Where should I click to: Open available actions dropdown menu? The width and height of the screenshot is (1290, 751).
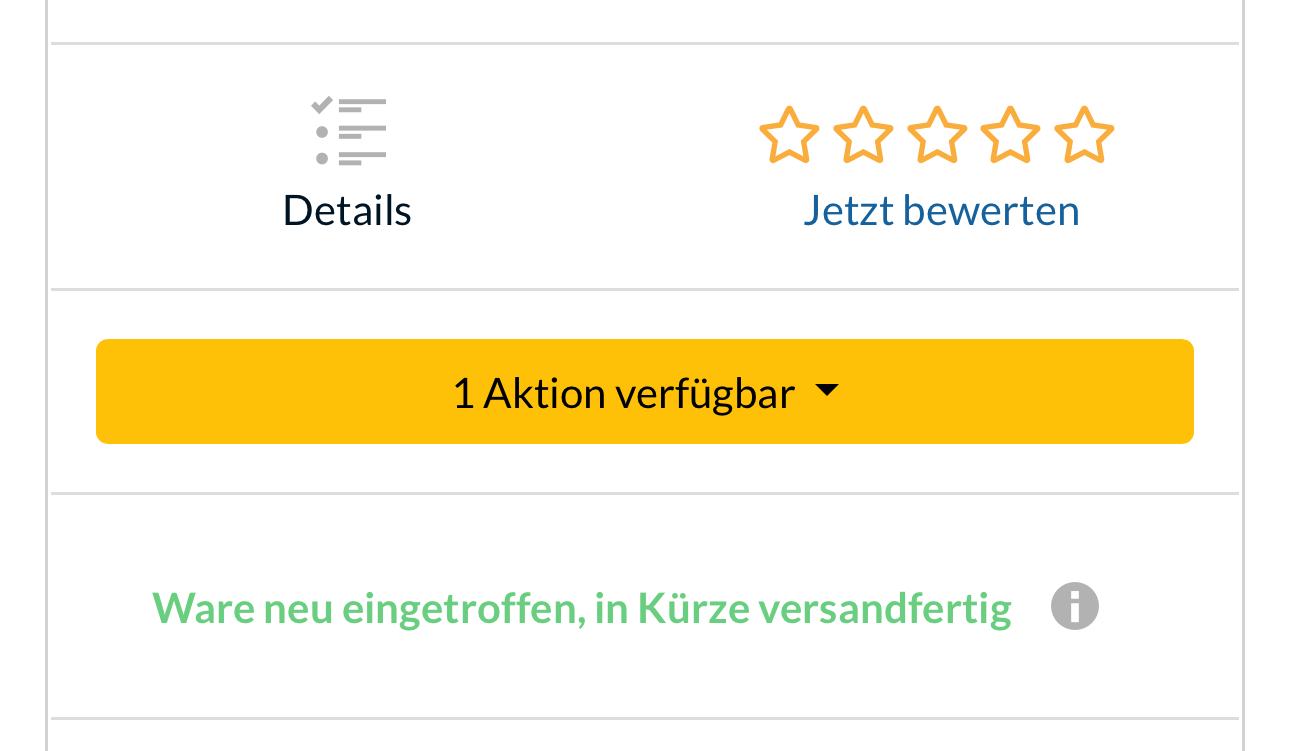tap(644, 392)
